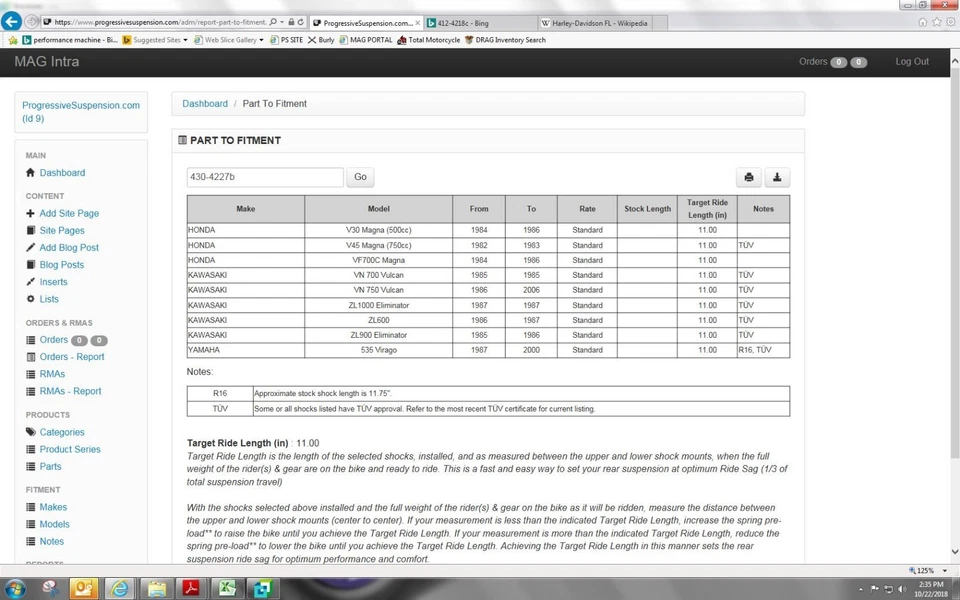Open the Web Slice Gallery dropdown arrow
Screen dimensions: 960x600
point(261,40)
